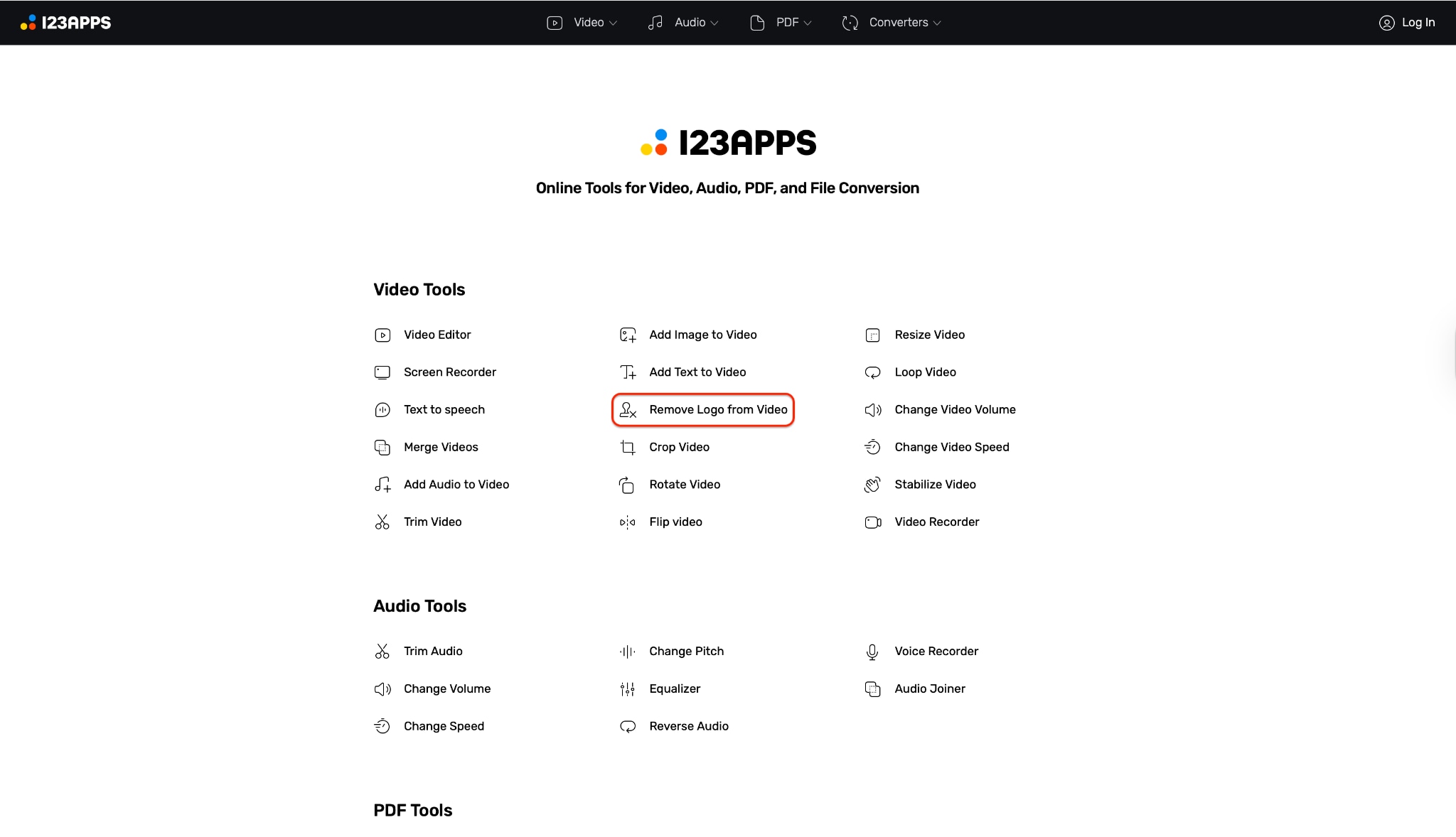Open the Converters dropdown chevron
This screenshot has height=837, width=1456.
pyautogui.click(x=937, y=23)
